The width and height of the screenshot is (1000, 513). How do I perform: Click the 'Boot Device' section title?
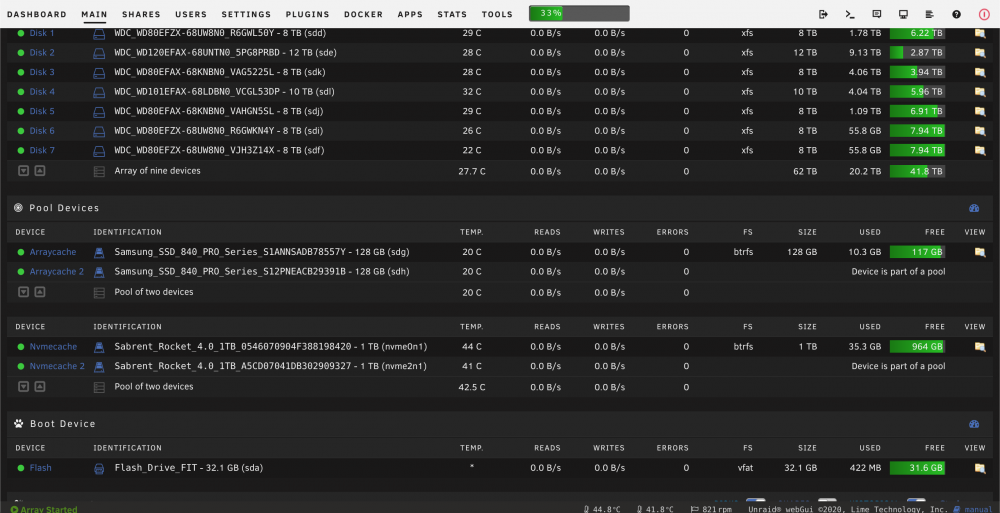coord(62,424)
